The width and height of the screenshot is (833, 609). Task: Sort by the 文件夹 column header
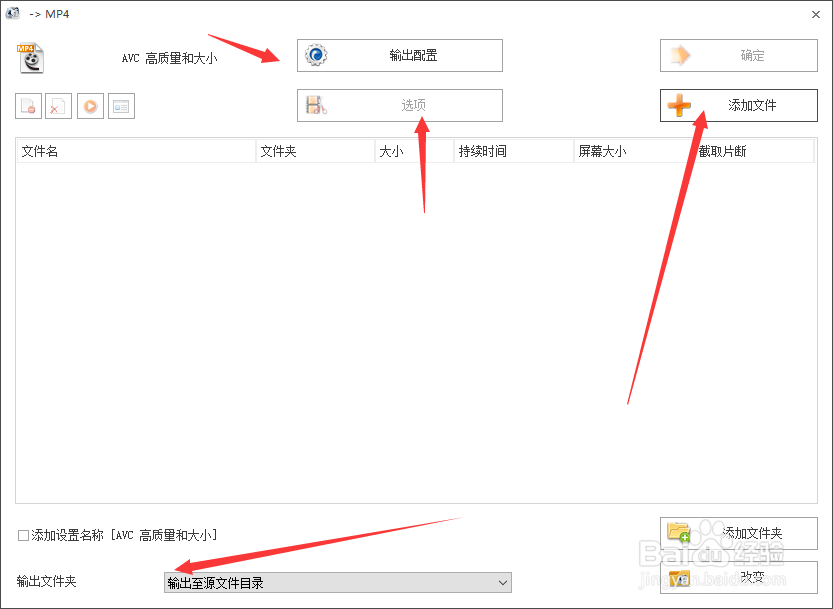pyautogui.click(x=315, y=151)
